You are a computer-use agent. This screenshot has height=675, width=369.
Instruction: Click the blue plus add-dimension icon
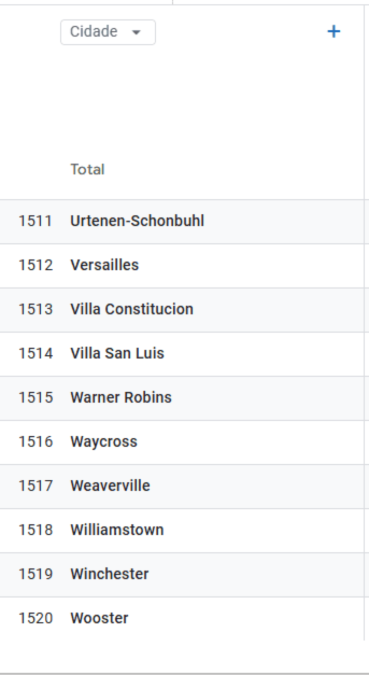(x=334, y=31)
